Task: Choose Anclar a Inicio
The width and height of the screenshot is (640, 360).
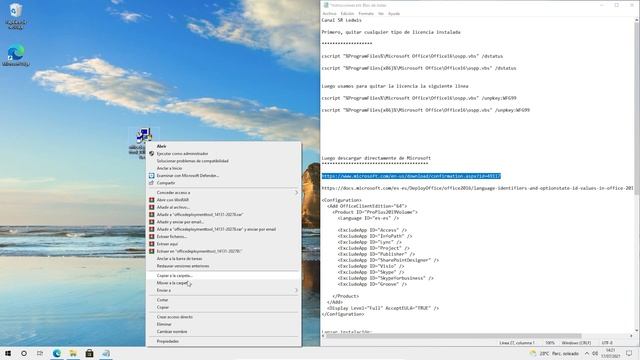Action: pyautogui.click(x=169, y=168)
